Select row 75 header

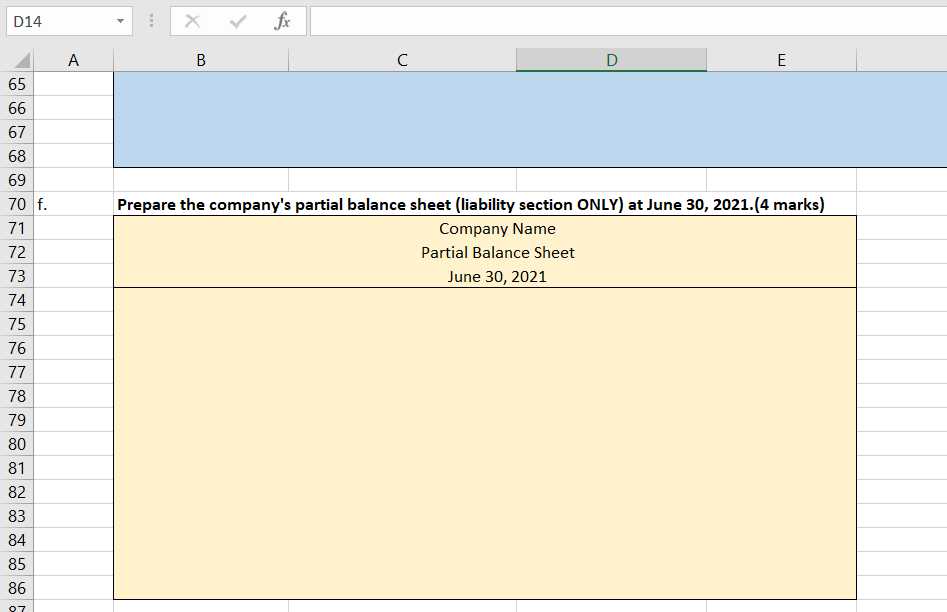coord(17,324)
